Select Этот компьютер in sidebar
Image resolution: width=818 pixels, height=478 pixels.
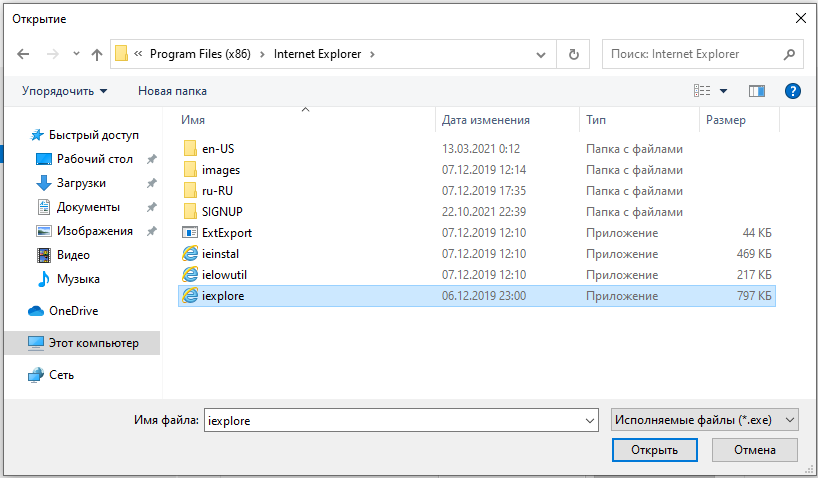(82, 343)
